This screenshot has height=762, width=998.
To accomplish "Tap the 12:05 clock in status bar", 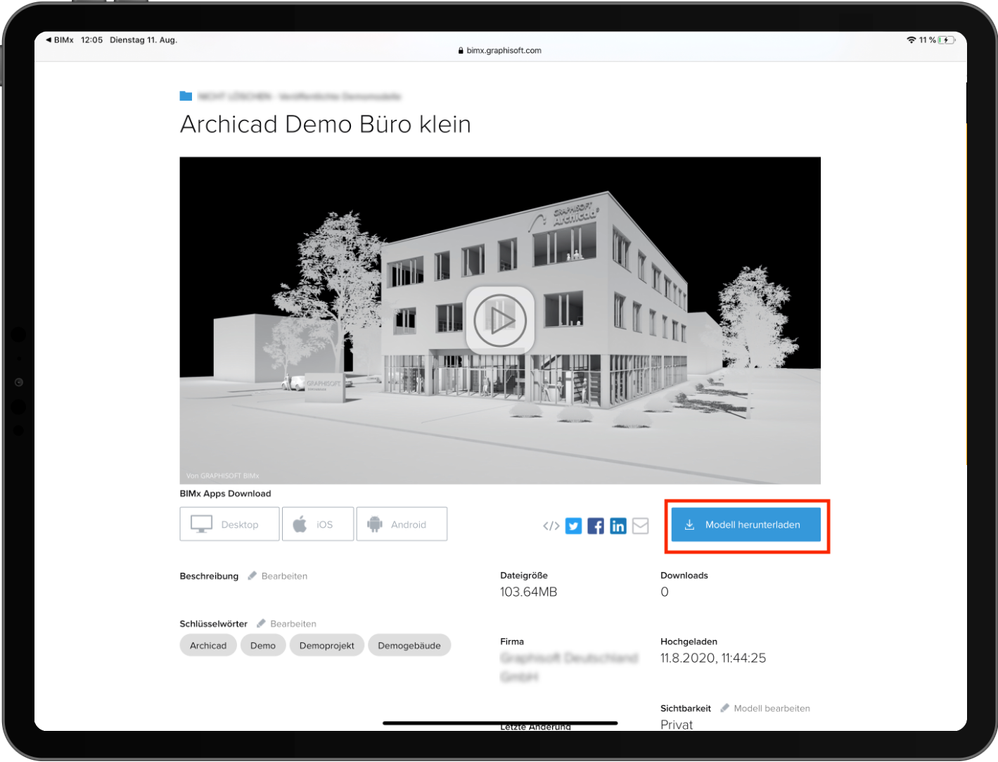I will click(92, 39).
